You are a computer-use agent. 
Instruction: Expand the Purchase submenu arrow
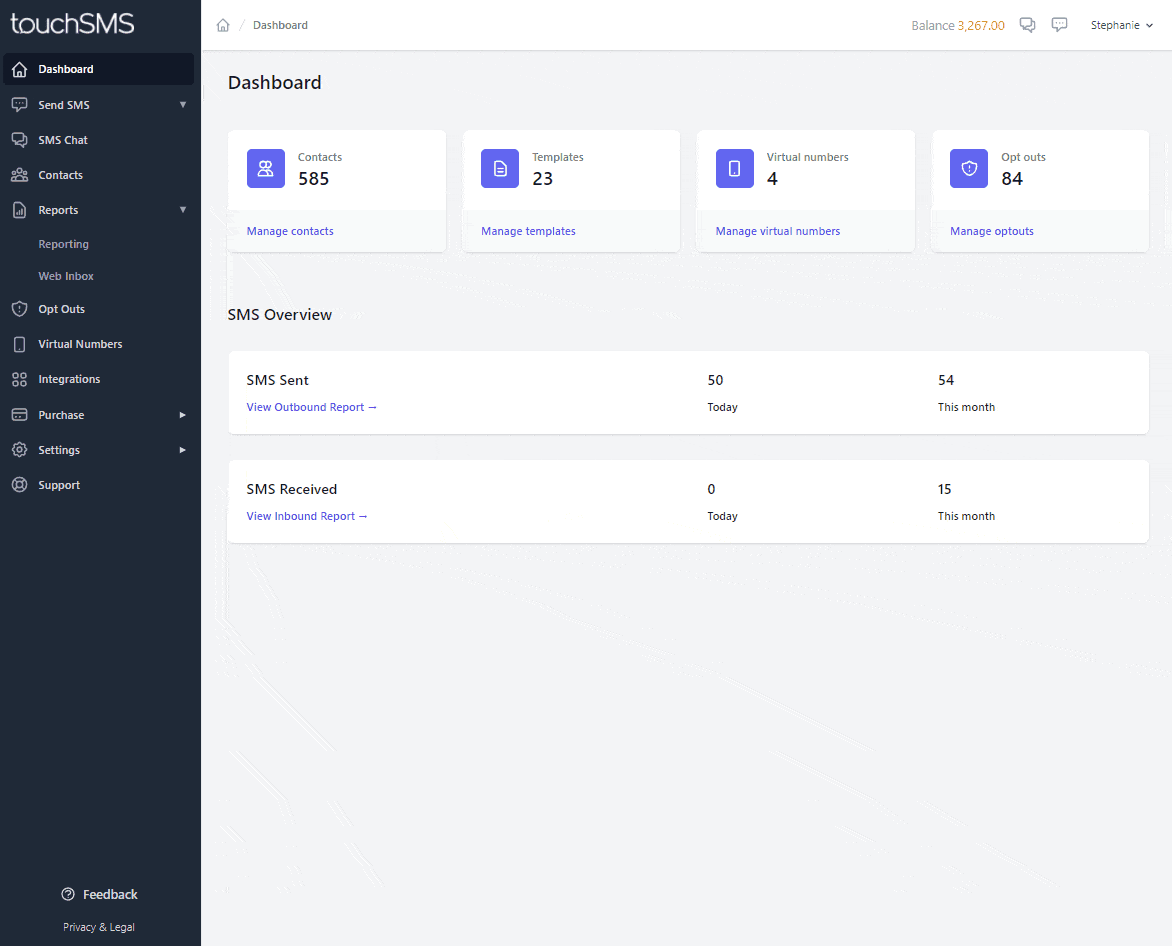click(x=183, y=415)
